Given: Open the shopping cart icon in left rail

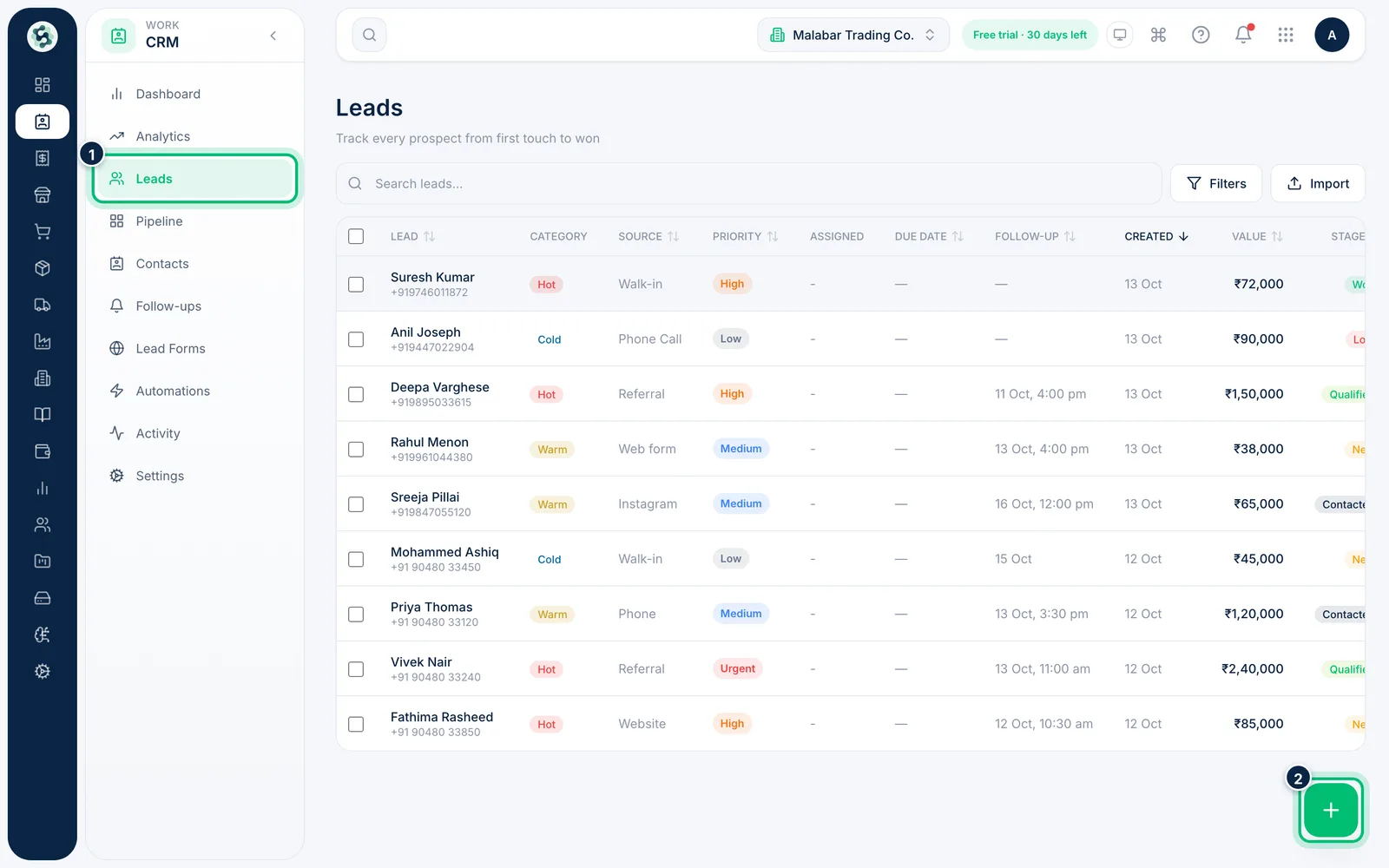Looking at the screenshot, I should (x=42, y=232).
